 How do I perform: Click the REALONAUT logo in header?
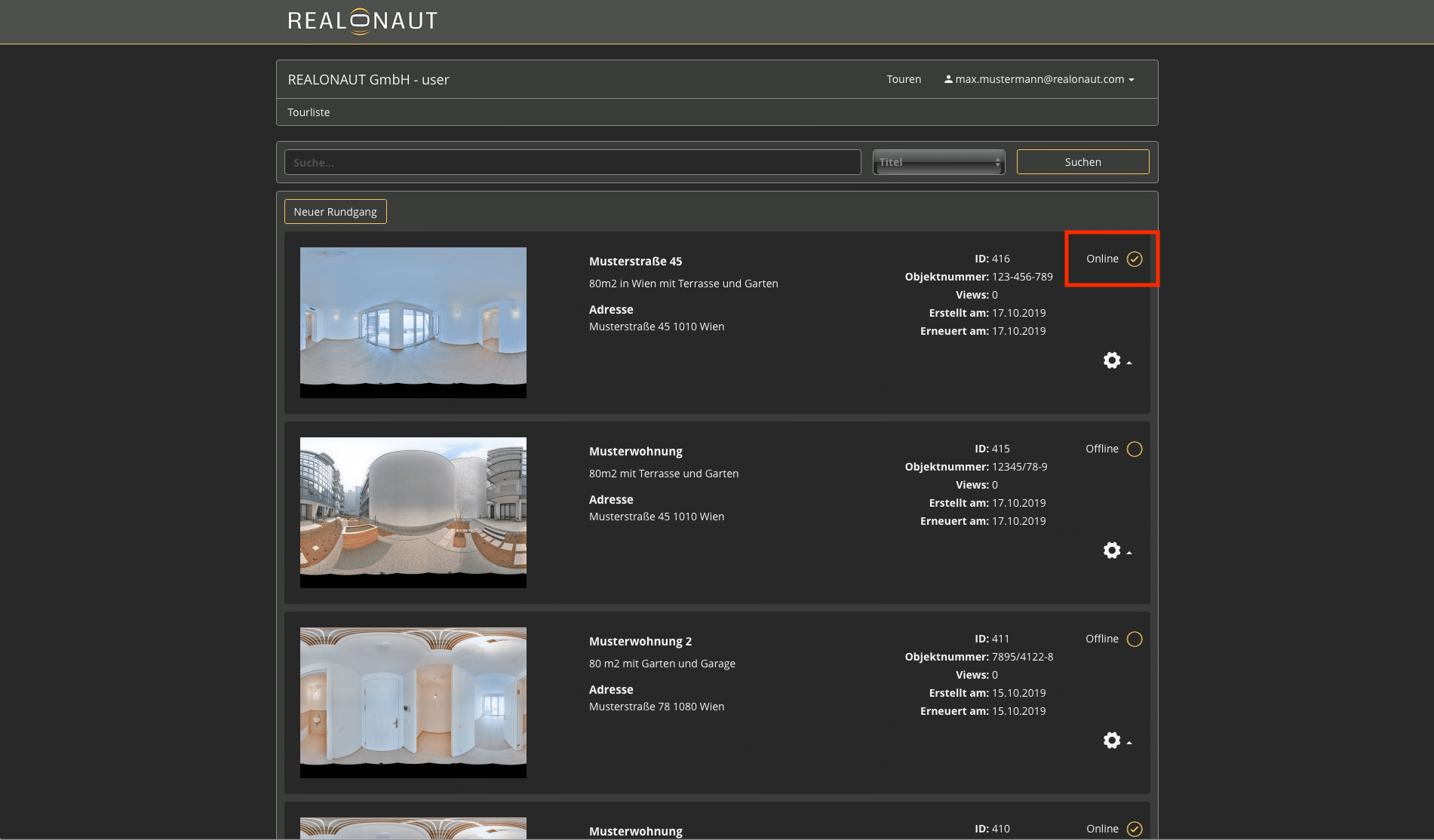tap(363, 21)
